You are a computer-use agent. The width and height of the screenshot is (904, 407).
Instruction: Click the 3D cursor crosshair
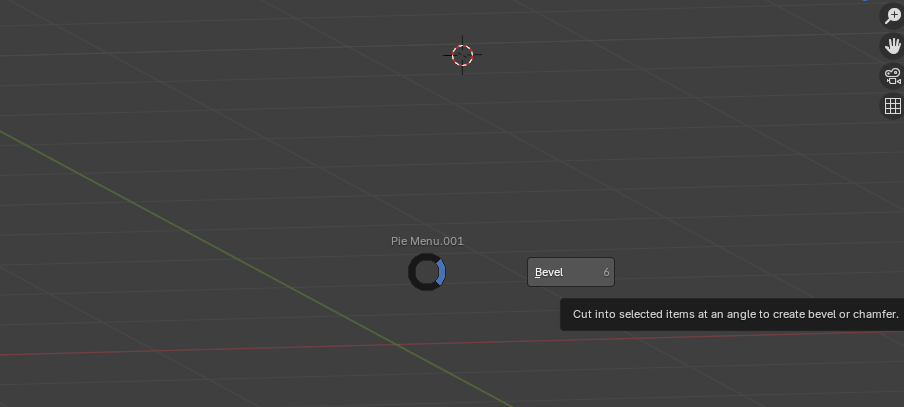(x=462, y=55)
